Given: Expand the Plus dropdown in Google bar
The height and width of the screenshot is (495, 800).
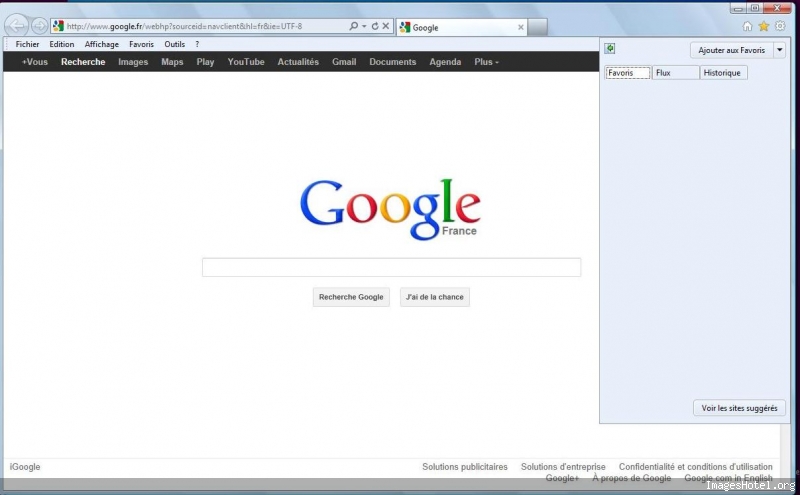Looking at the screenshot, I should pos(486,62).
